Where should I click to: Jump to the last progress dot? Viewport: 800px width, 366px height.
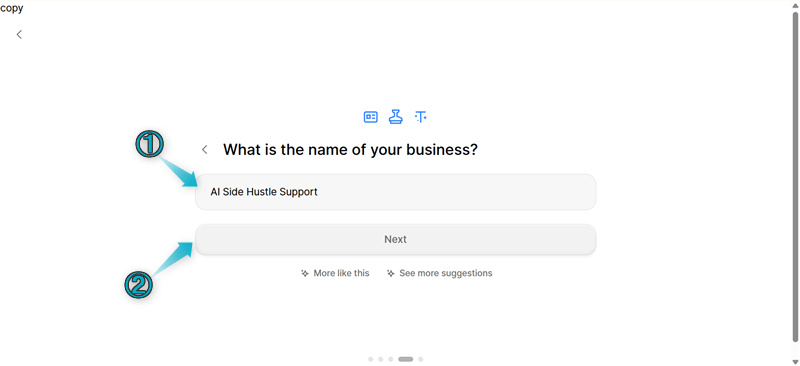(420, 359)
